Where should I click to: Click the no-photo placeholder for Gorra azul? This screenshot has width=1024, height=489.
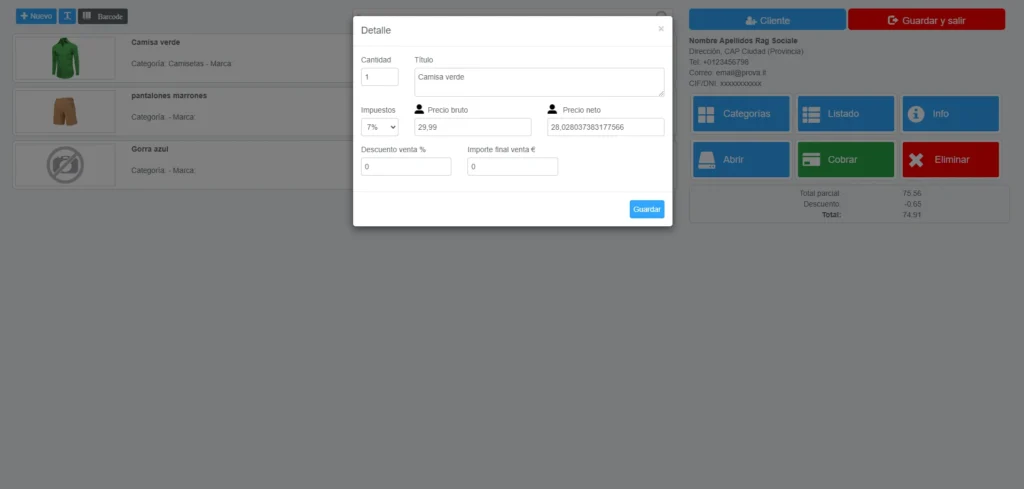tap(65, 165)
